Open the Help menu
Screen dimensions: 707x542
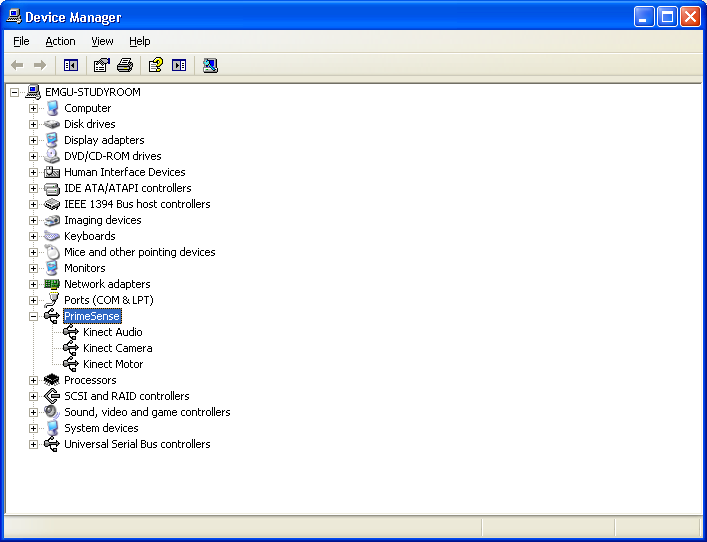140,41
